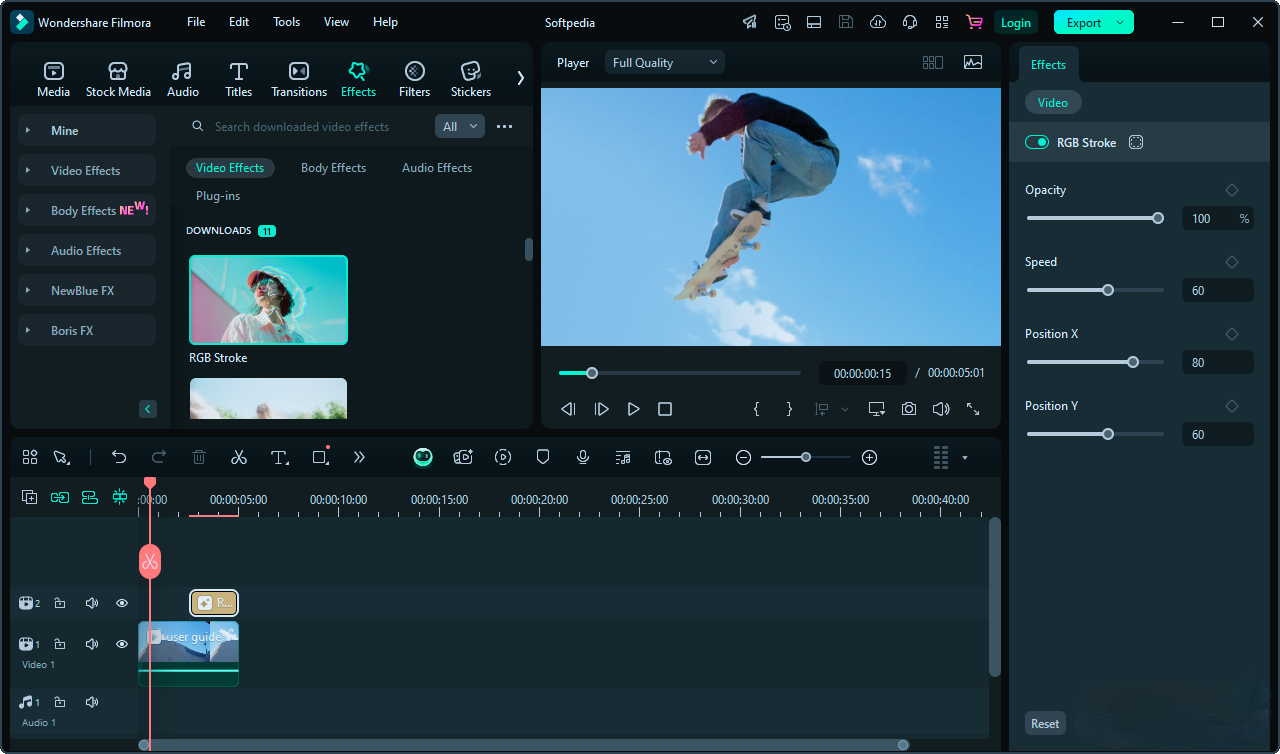Take a snapshot with the camera icon
The image size is (1280, 754).
[x=908, y=409]
